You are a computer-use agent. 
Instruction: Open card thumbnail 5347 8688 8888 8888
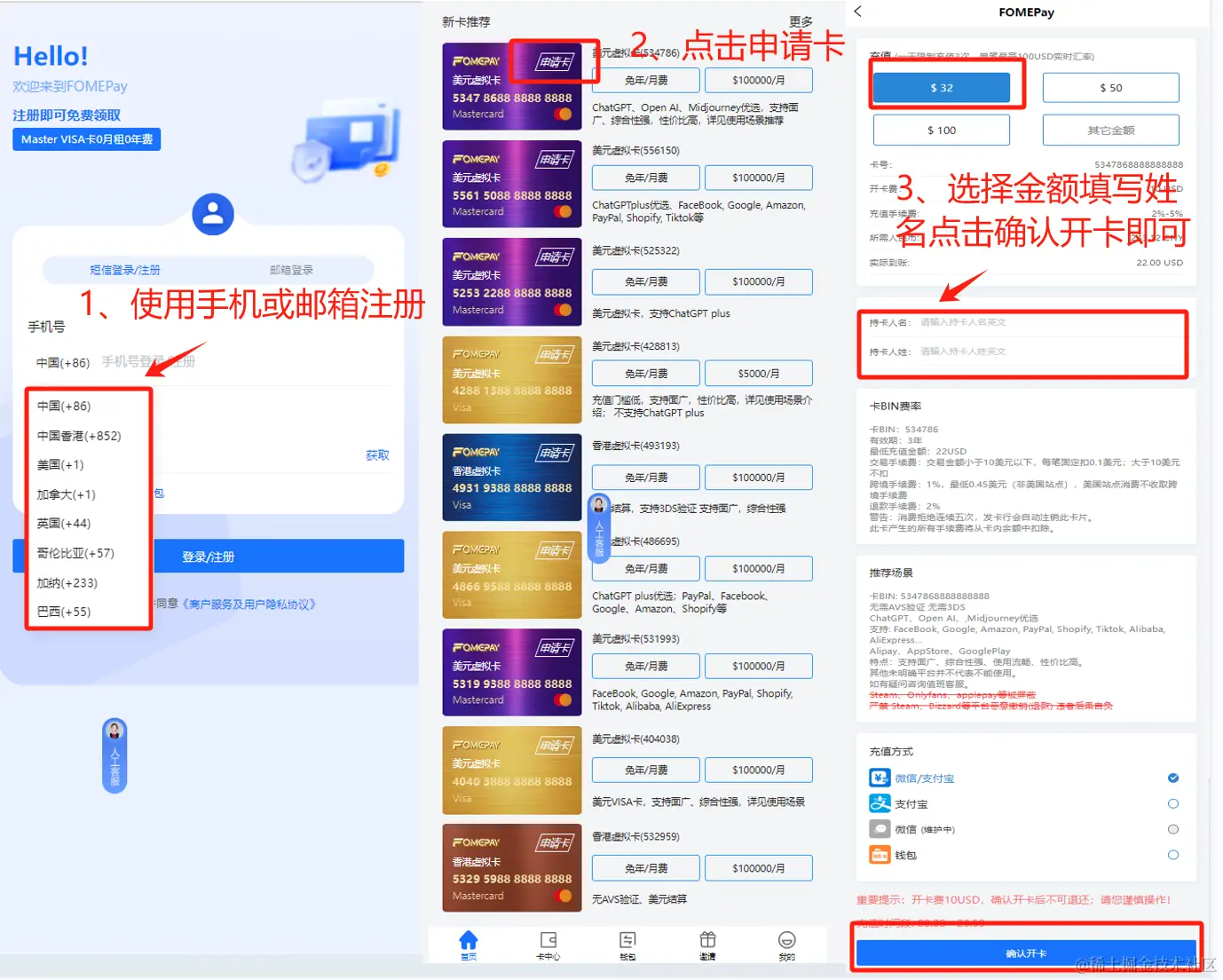click(512, 86)
